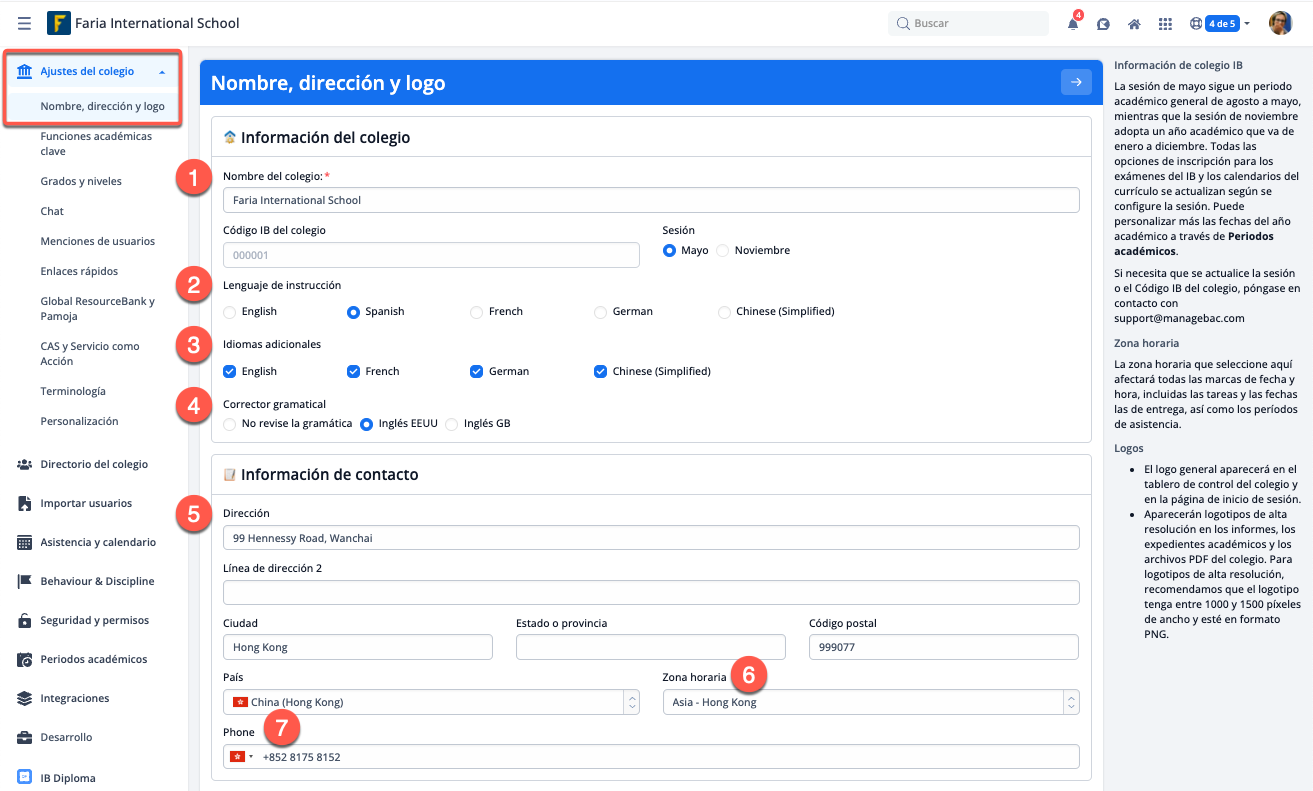The image size is (1313, 791).
Task: Click the next arrow in blue header
Action: click(1076, 83)
